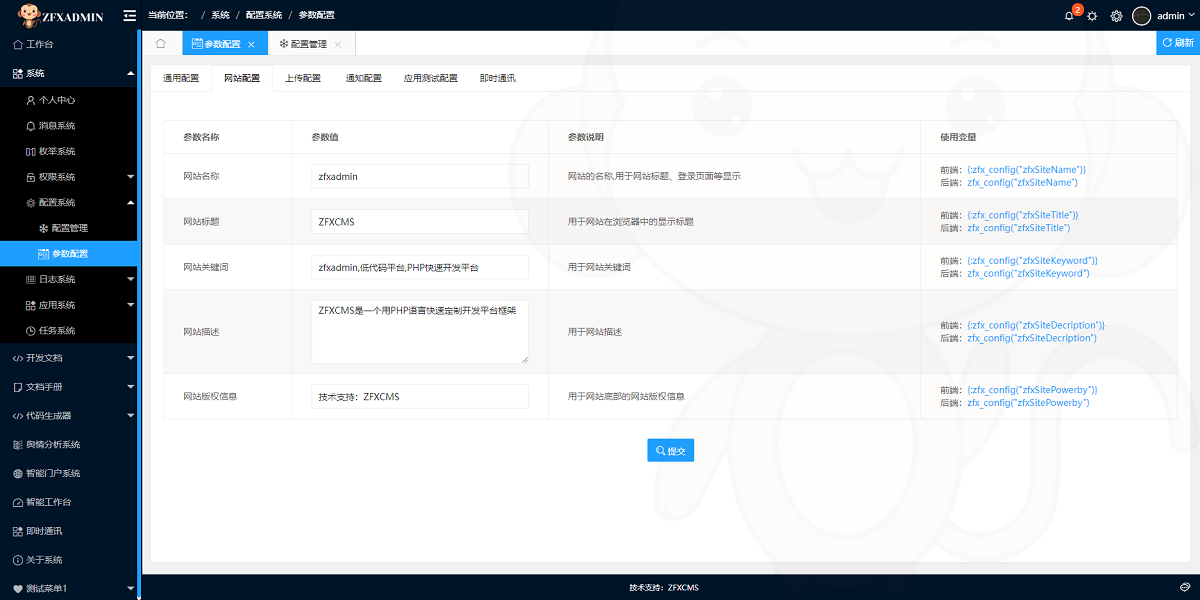Close the 配置管理 page tab
Viewport: 1200px width, 600px height.
click(x=338, y=44)
